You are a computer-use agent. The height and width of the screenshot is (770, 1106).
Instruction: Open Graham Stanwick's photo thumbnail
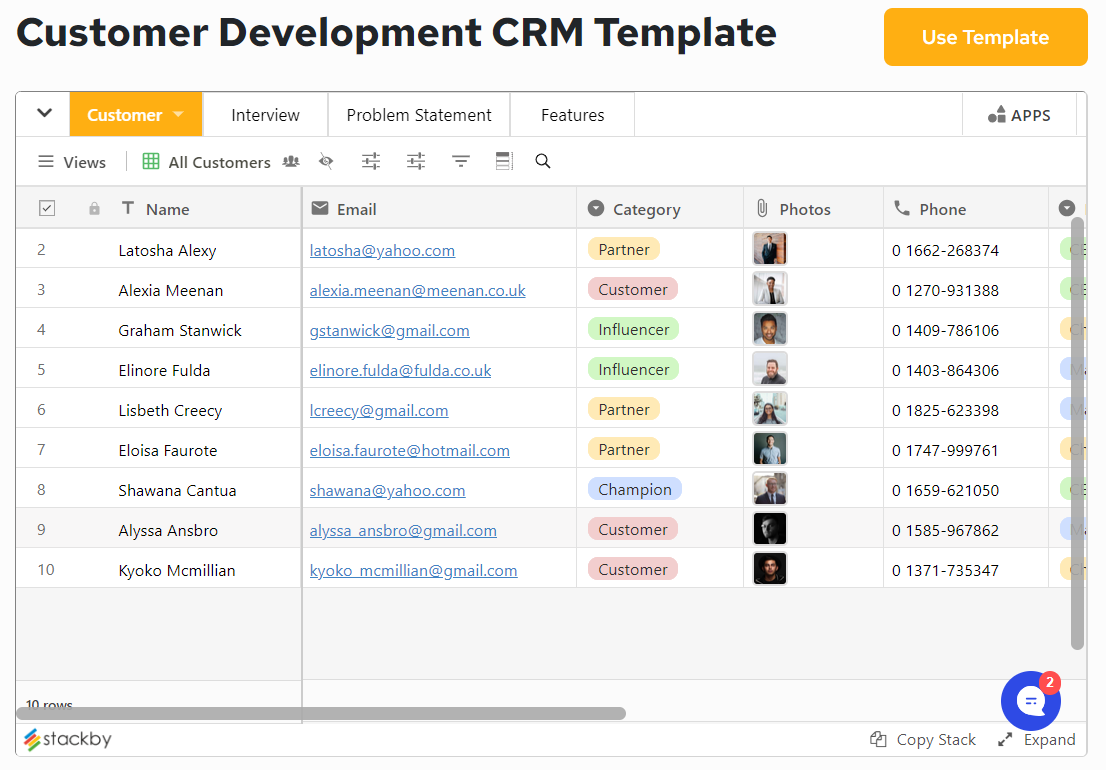coord(769,328)
